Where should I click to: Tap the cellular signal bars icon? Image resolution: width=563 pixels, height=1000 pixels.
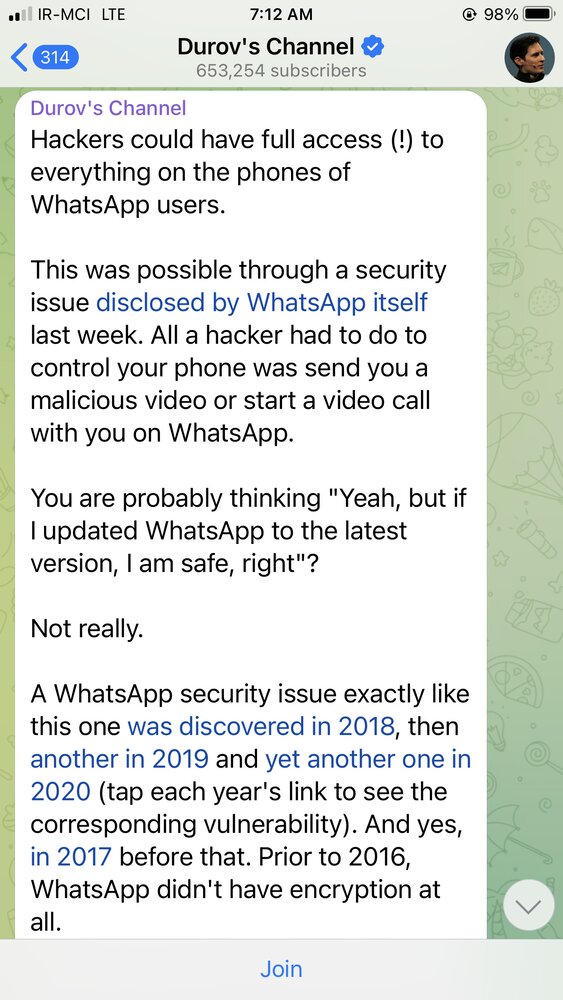click(20, 14)
